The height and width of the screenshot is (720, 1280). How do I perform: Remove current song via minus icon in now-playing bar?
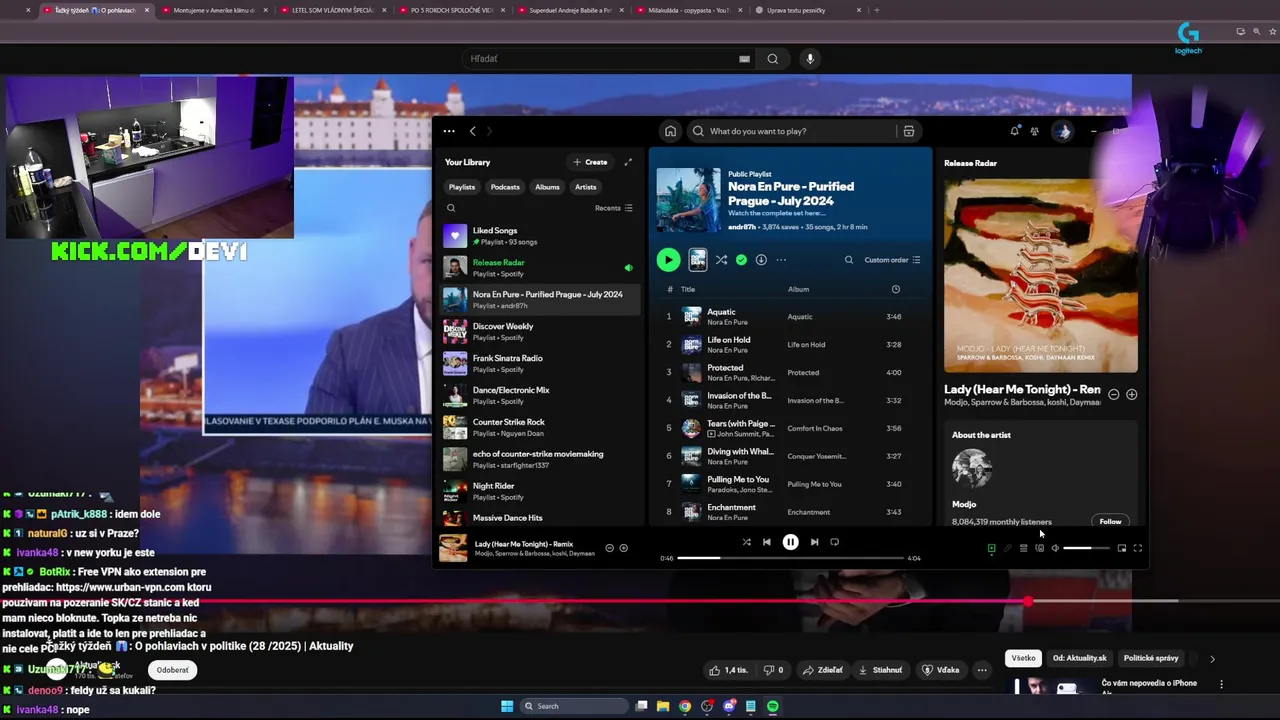click(x=609, y=548)
